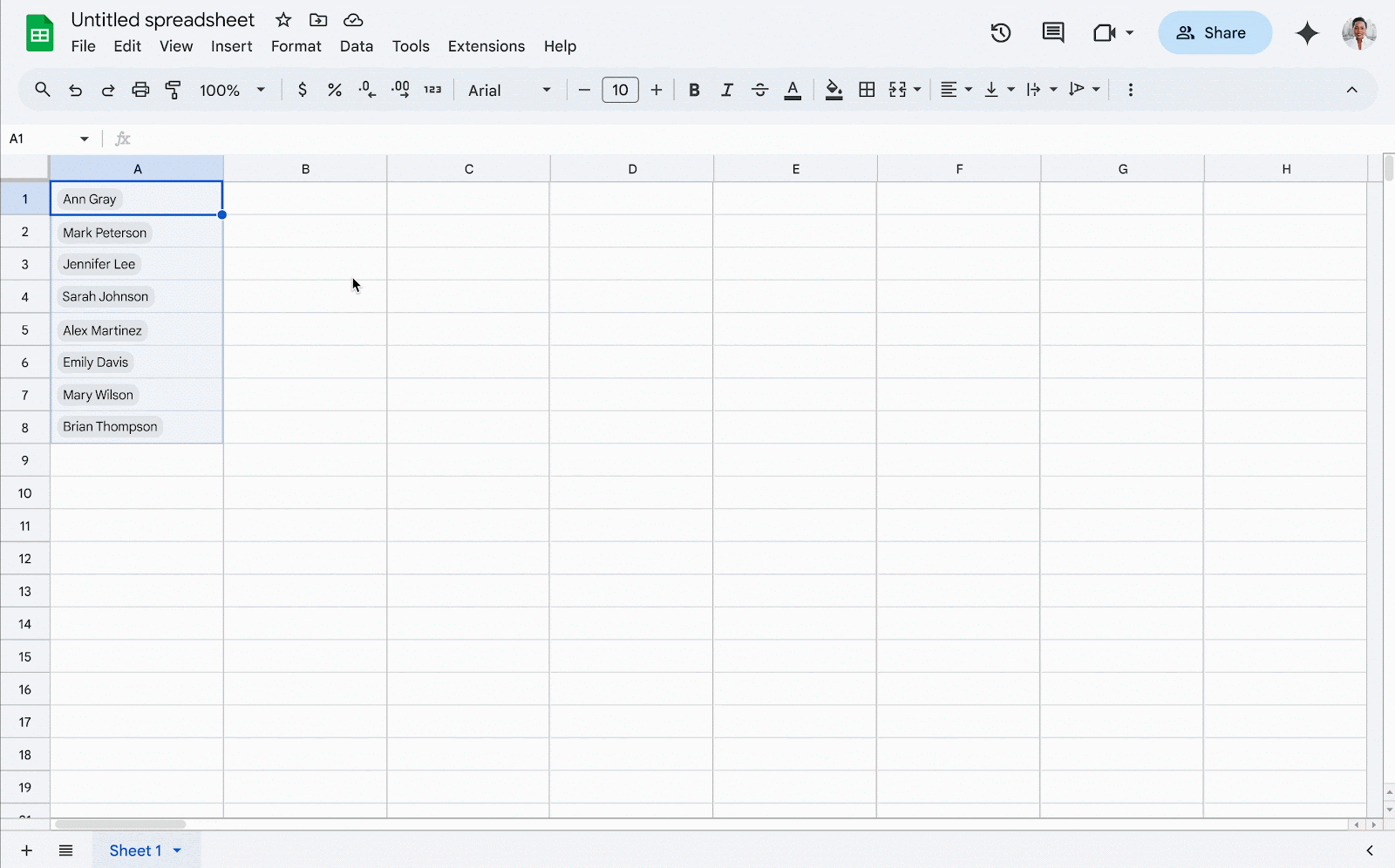Decrease the font size
This screenshot has width=1395, height=868.
584,90
